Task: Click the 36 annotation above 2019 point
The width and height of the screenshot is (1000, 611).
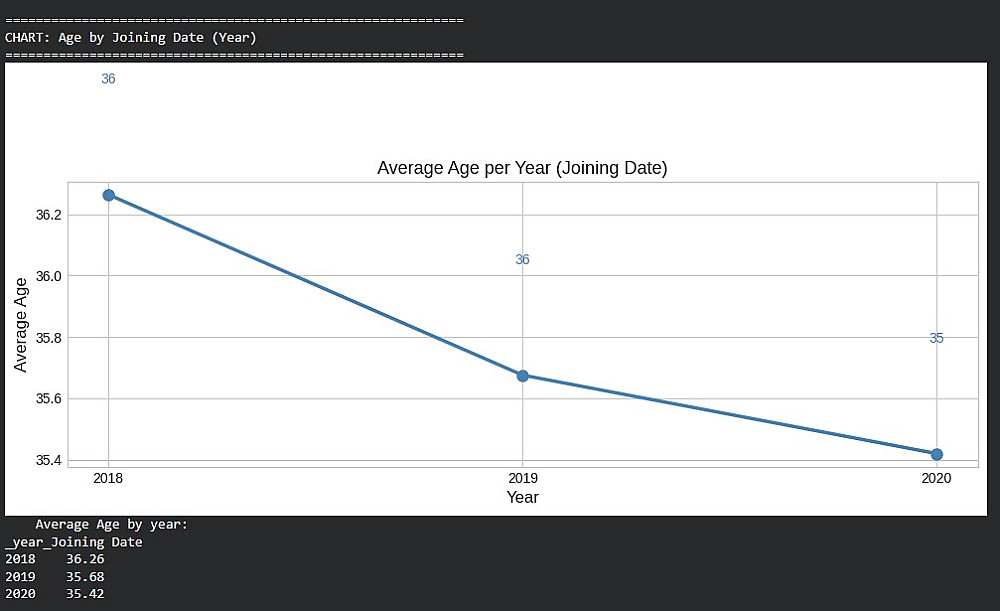Action: 522,260
